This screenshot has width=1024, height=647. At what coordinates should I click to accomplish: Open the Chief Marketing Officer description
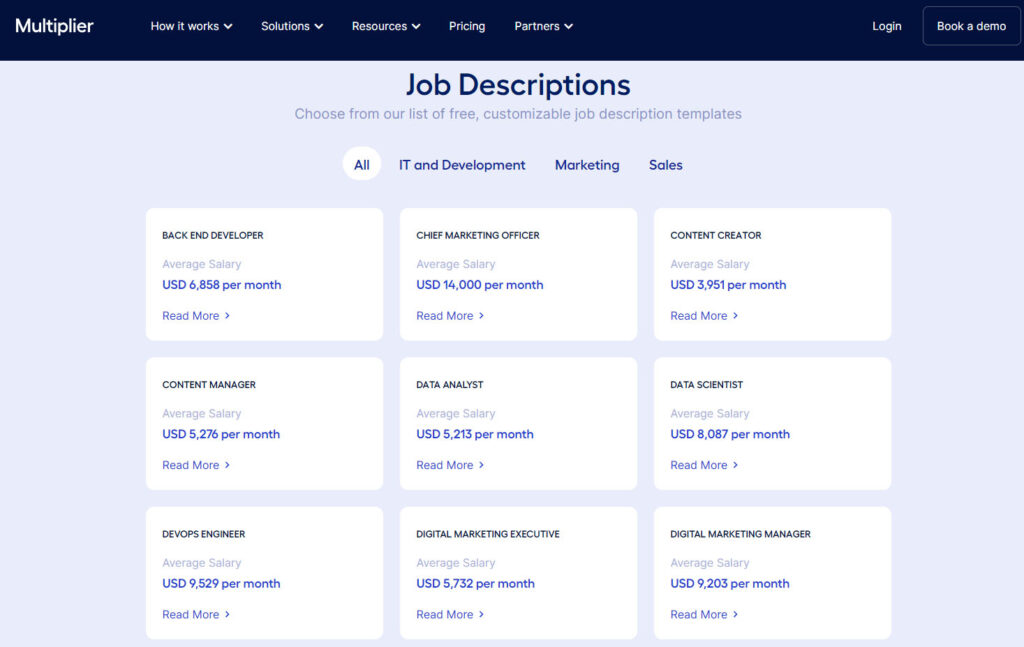coord(444,315)
